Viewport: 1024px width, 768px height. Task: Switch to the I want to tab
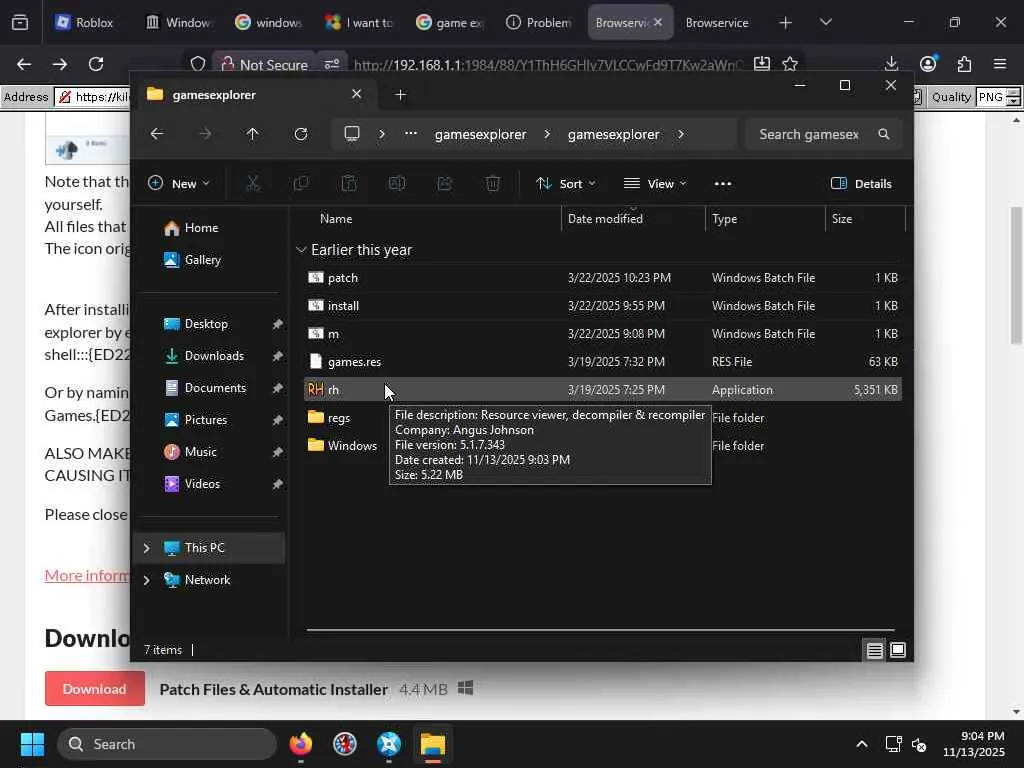point(360,22)
